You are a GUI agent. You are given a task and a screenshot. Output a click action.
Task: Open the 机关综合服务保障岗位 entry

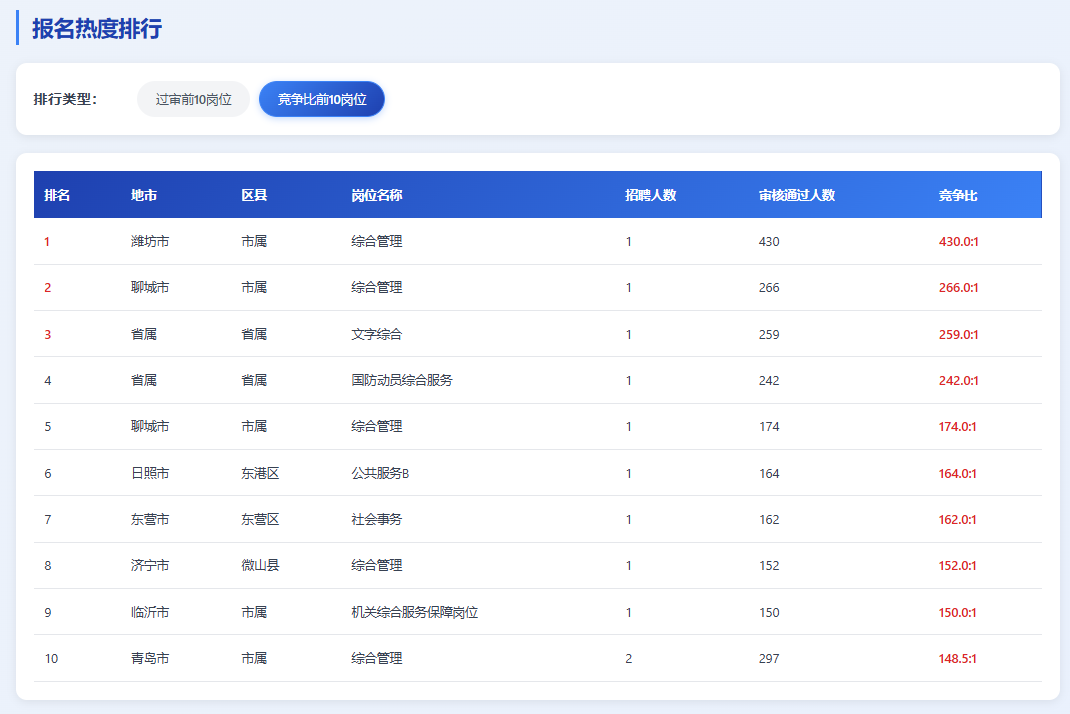[x=415, y=612]
